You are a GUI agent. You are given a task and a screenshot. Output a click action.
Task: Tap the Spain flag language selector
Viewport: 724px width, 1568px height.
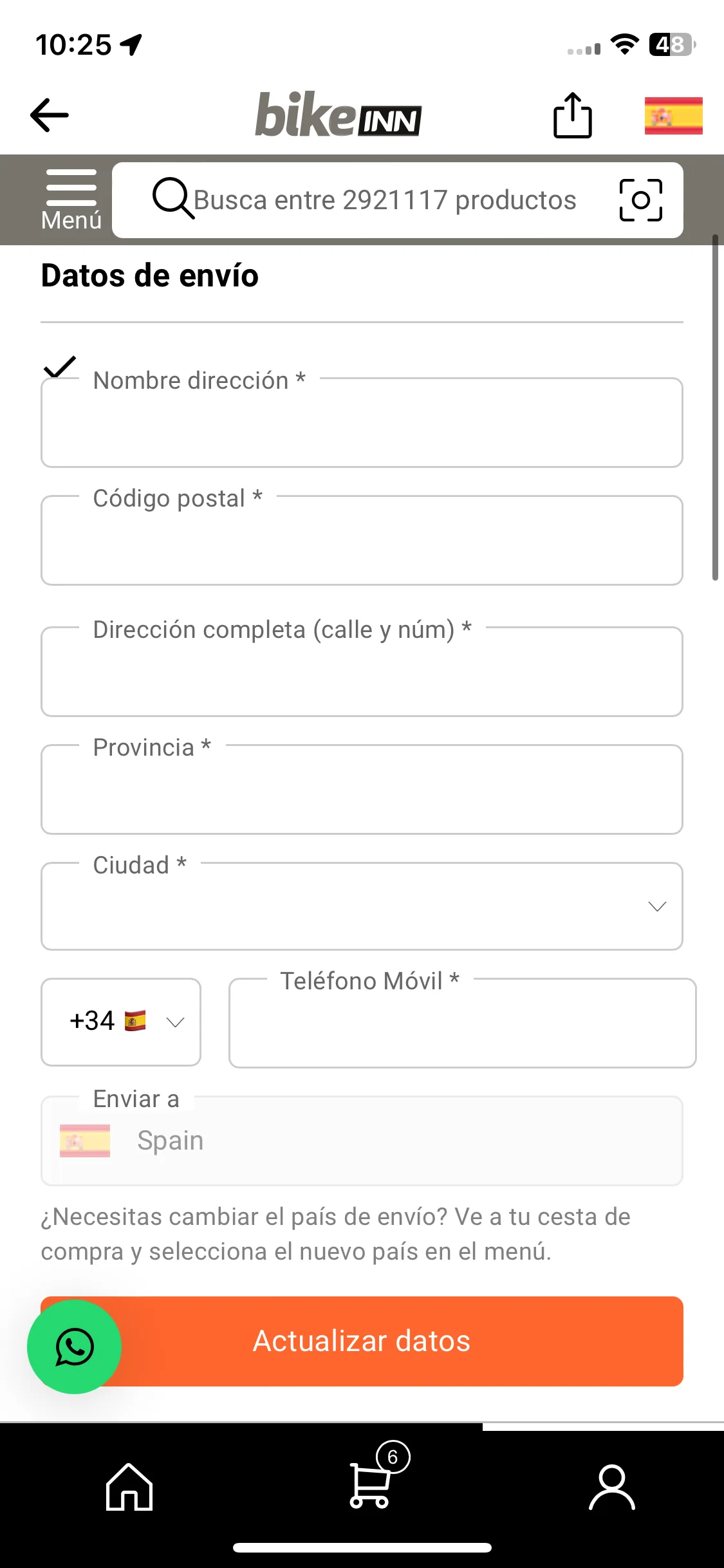tap(673, 116)
